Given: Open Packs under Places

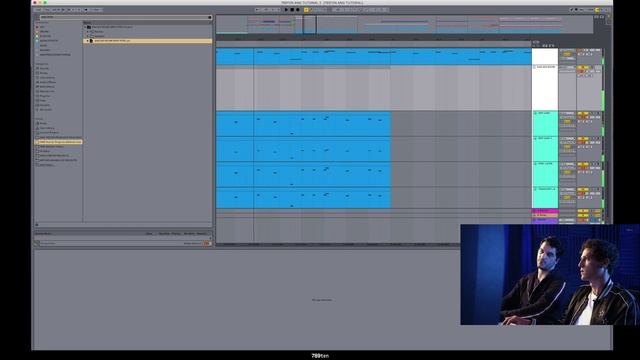Looking at the screenshot, I should [42, 123].
